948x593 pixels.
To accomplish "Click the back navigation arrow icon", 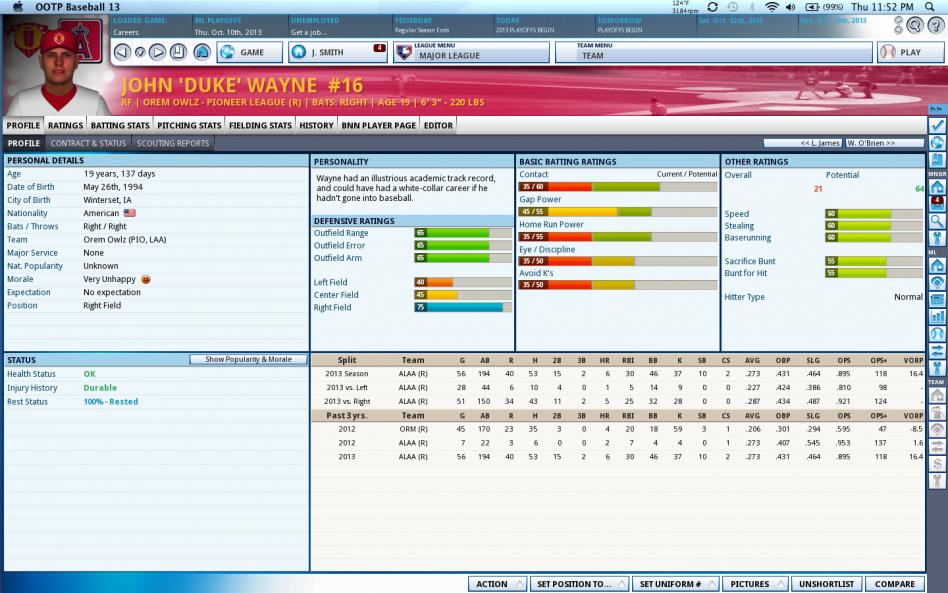I will coord(122,52).
